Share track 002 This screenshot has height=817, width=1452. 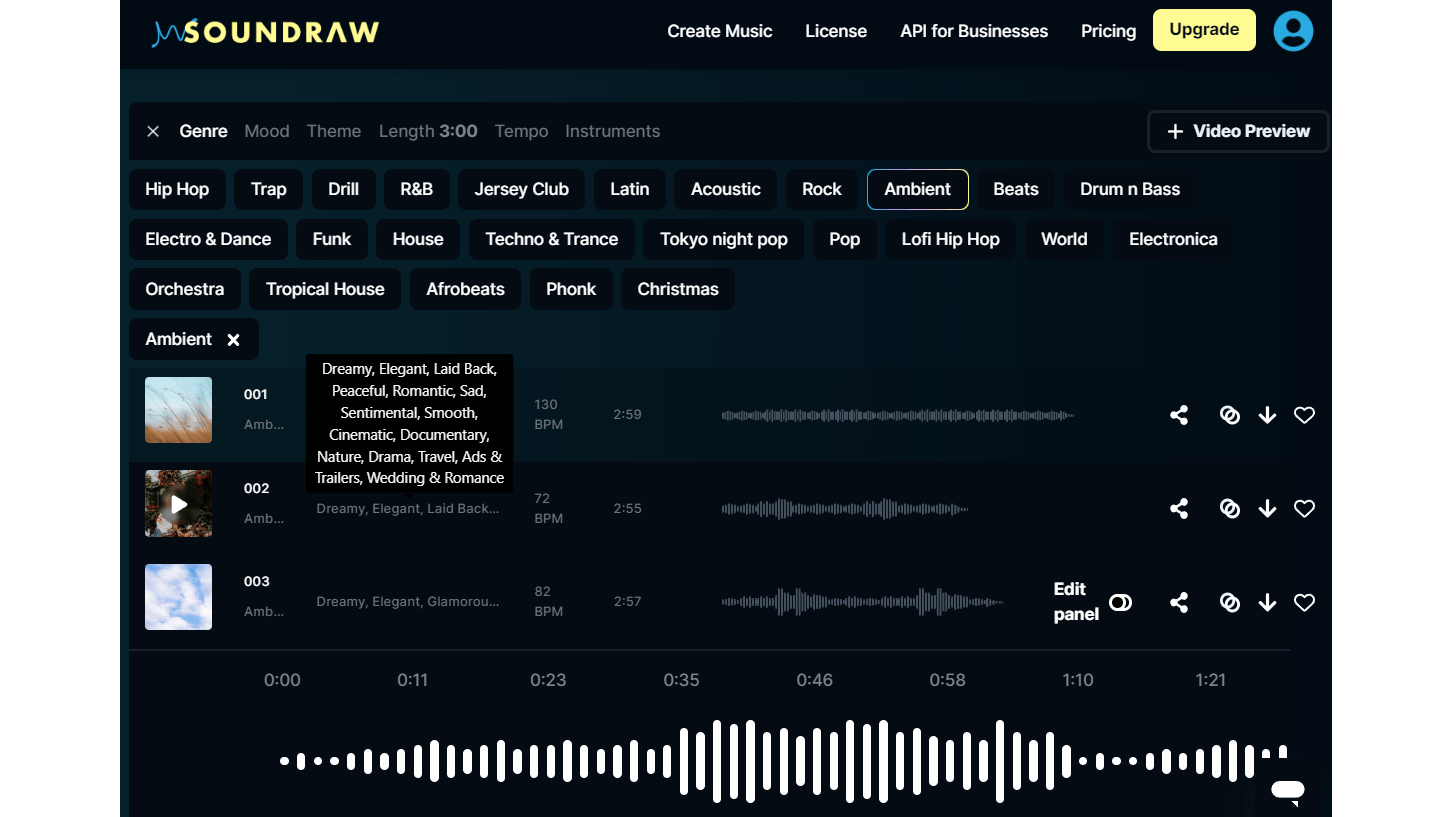[x=1179, y=508]
